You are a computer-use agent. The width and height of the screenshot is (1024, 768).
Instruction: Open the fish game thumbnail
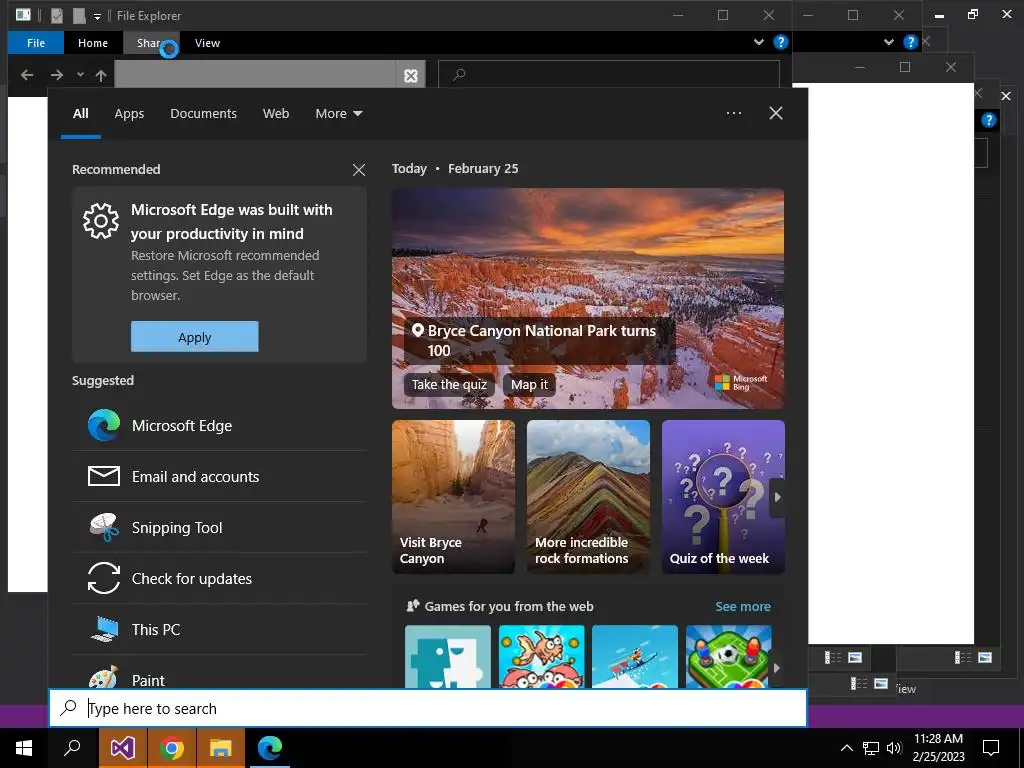click(541, 656)
